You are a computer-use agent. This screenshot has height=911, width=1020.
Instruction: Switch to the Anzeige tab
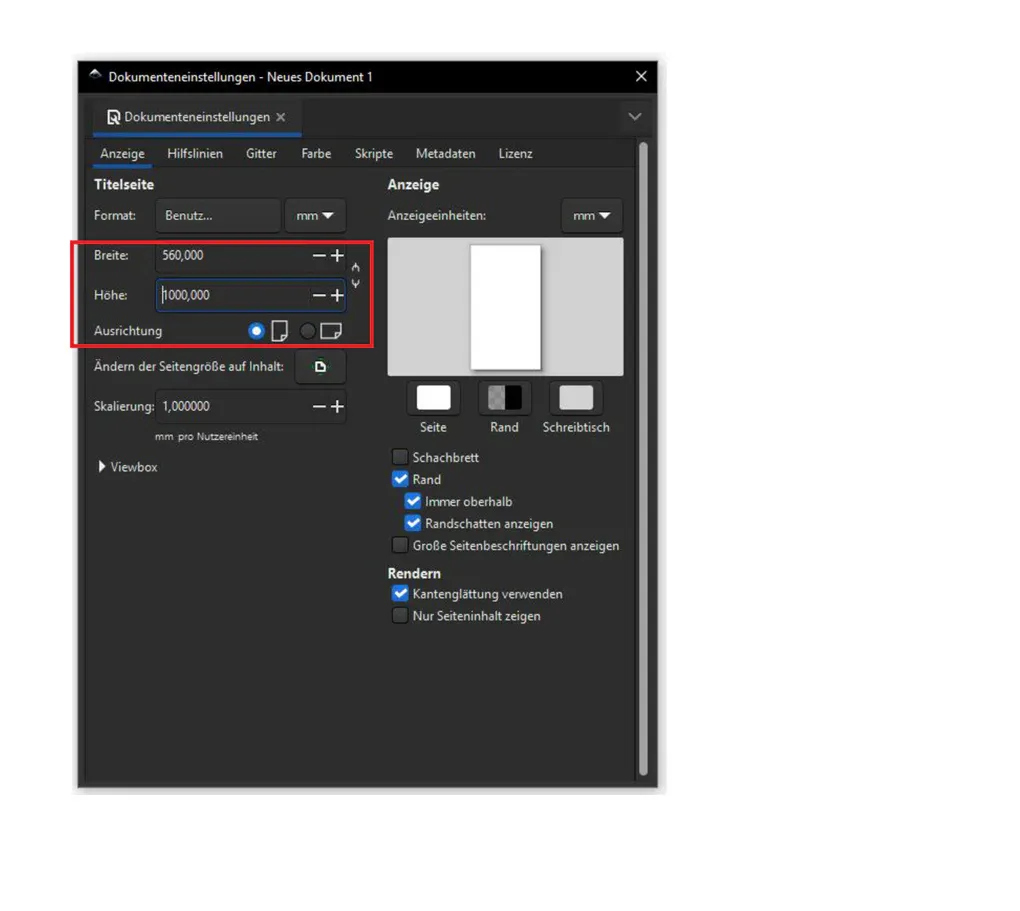[x=122, y=154]
